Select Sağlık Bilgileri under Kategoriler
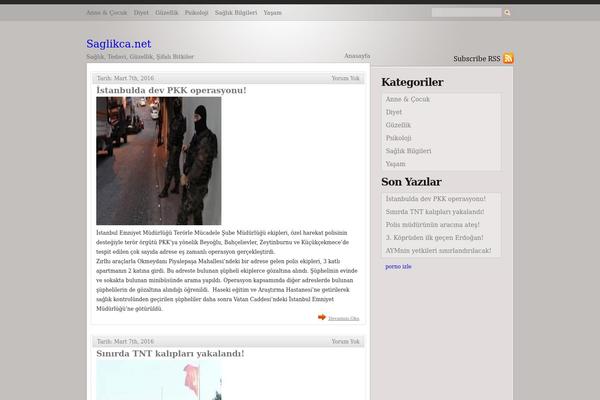 (x=408, y=151)
